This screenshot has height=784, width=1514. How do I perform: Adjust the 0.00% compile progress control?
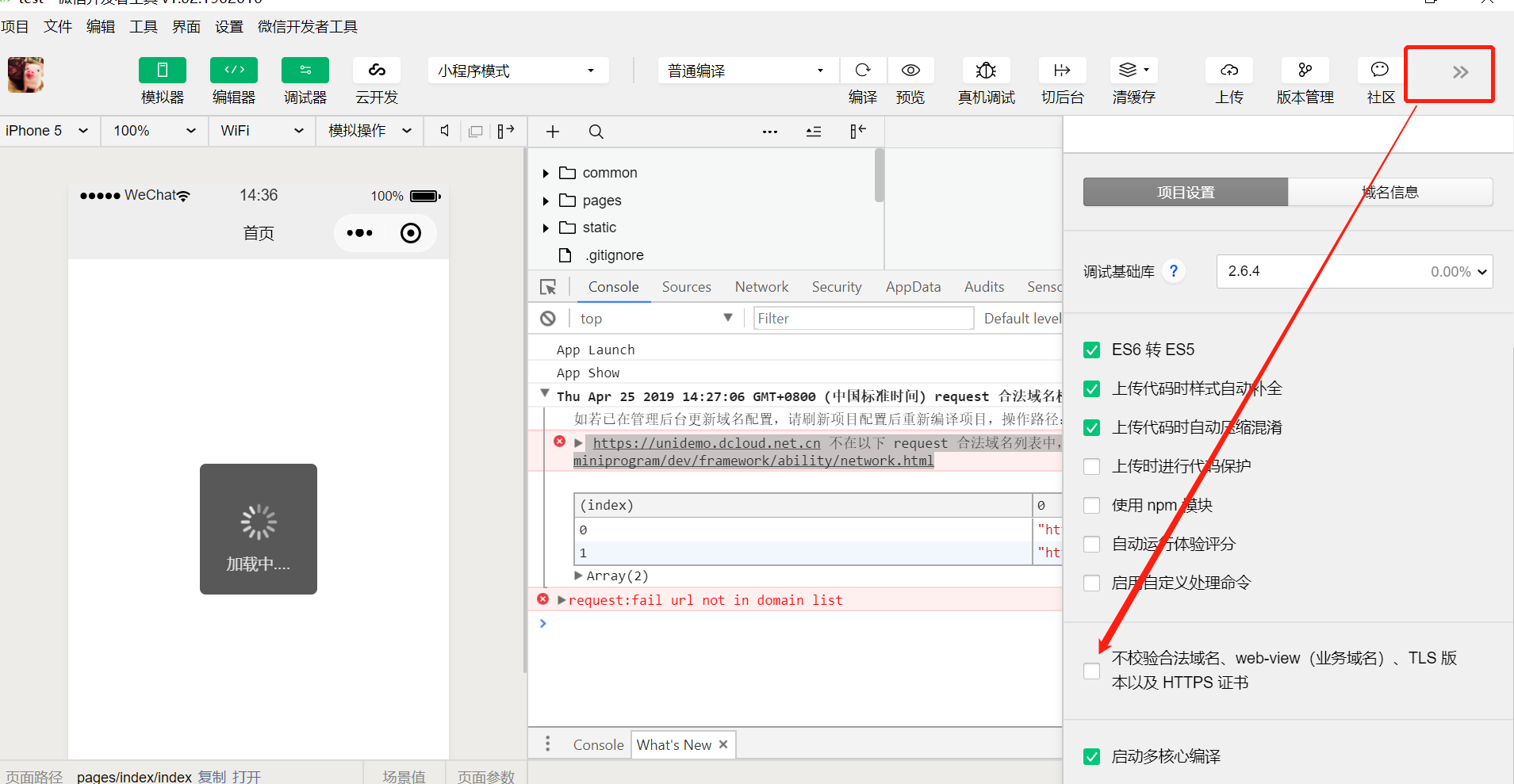click(x=1451, y=271)
